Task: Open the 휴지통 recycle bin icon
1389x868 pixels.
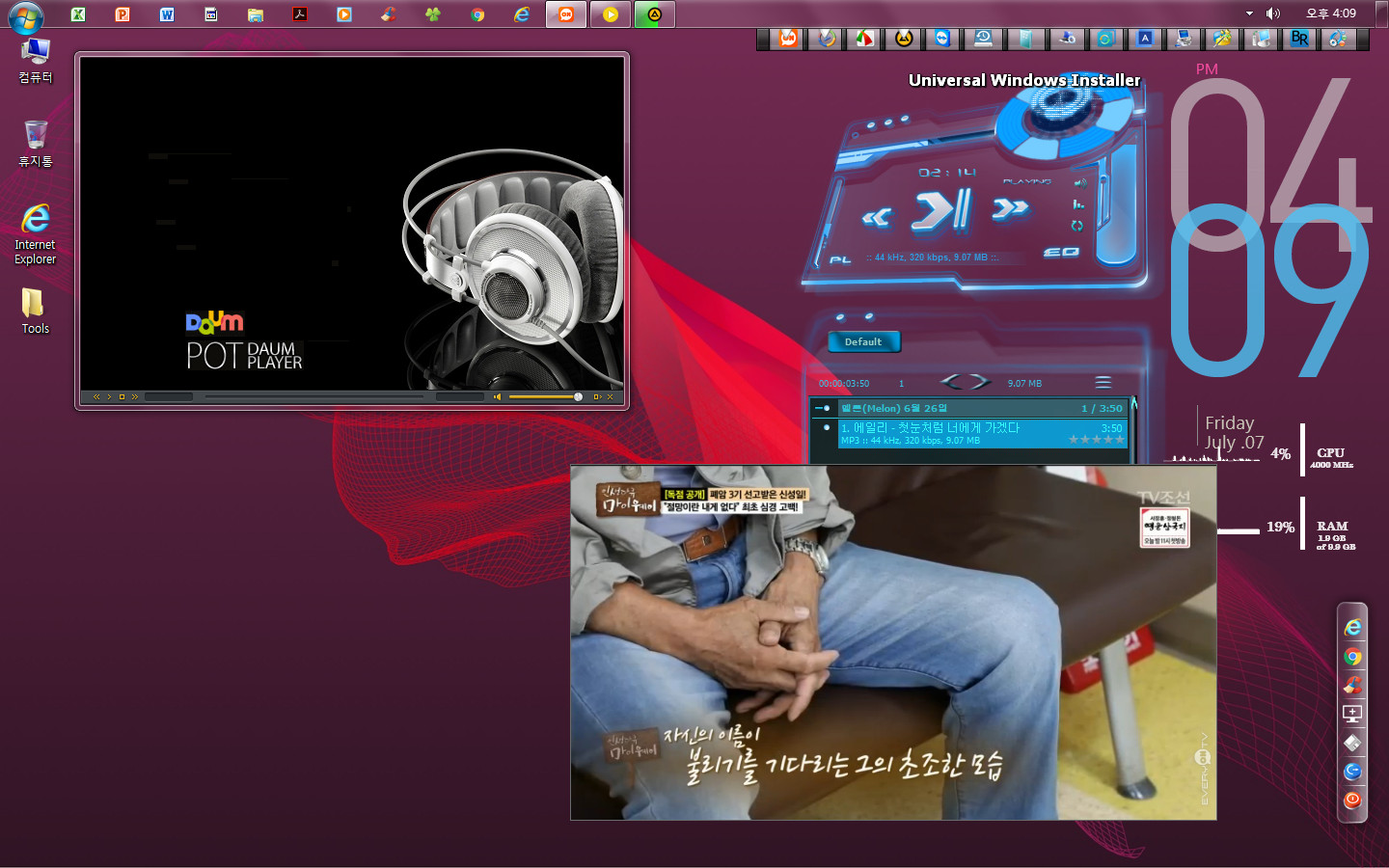Action: coord(36,145)
